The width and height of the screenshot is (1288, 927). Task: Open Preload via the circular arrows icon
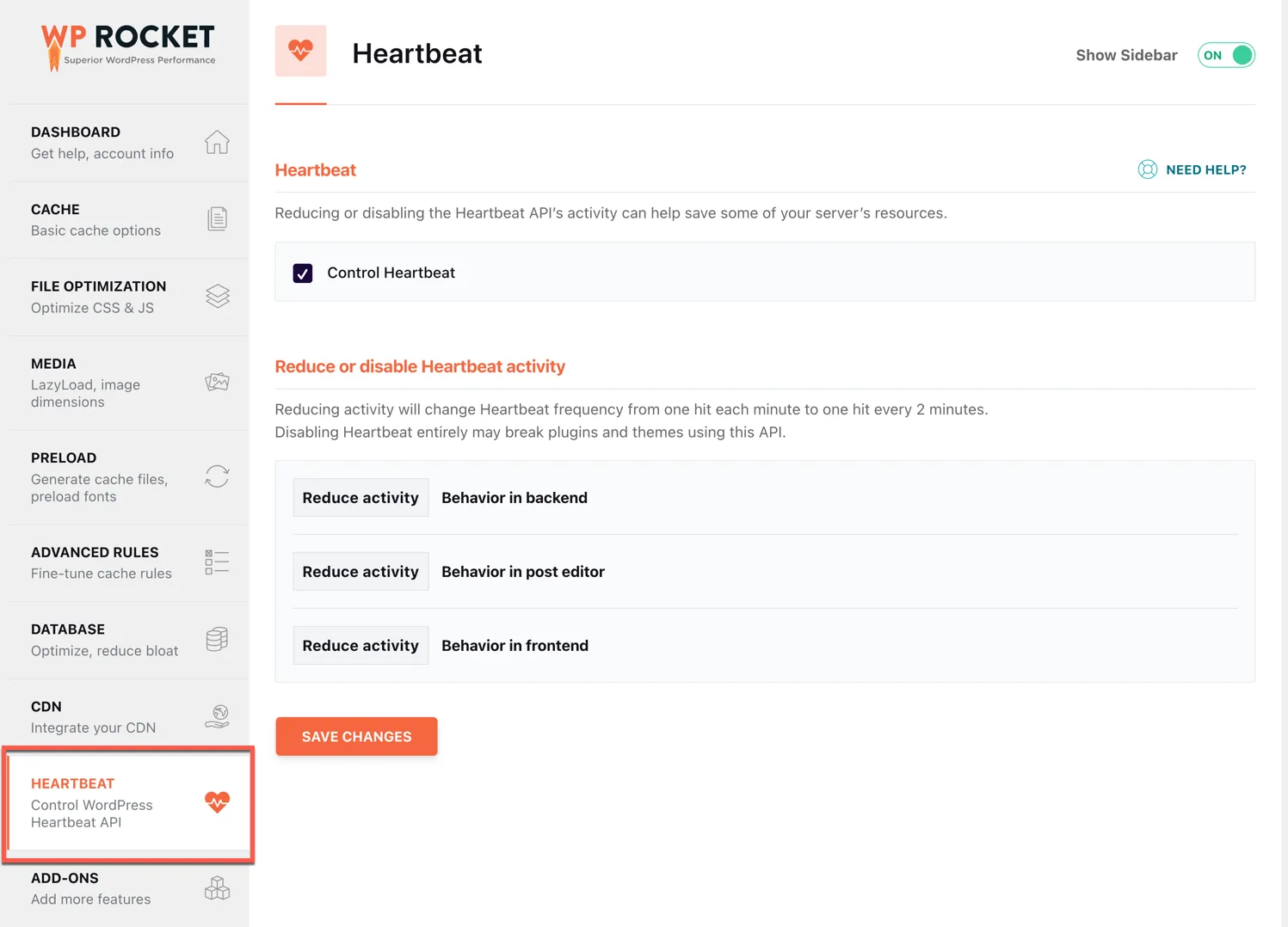(217, 476)
